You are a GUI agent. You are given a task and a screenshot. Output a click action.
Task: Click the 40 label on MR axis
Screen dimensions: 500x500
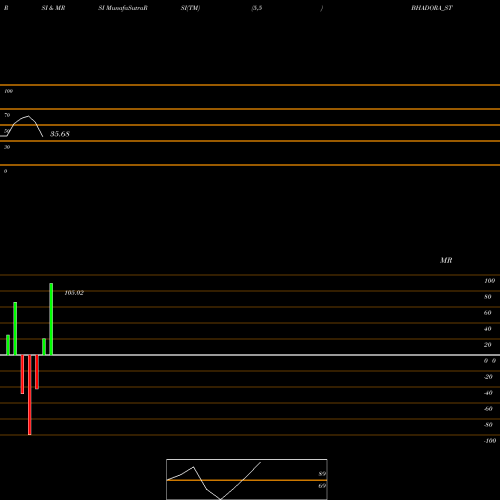point(488,329)
